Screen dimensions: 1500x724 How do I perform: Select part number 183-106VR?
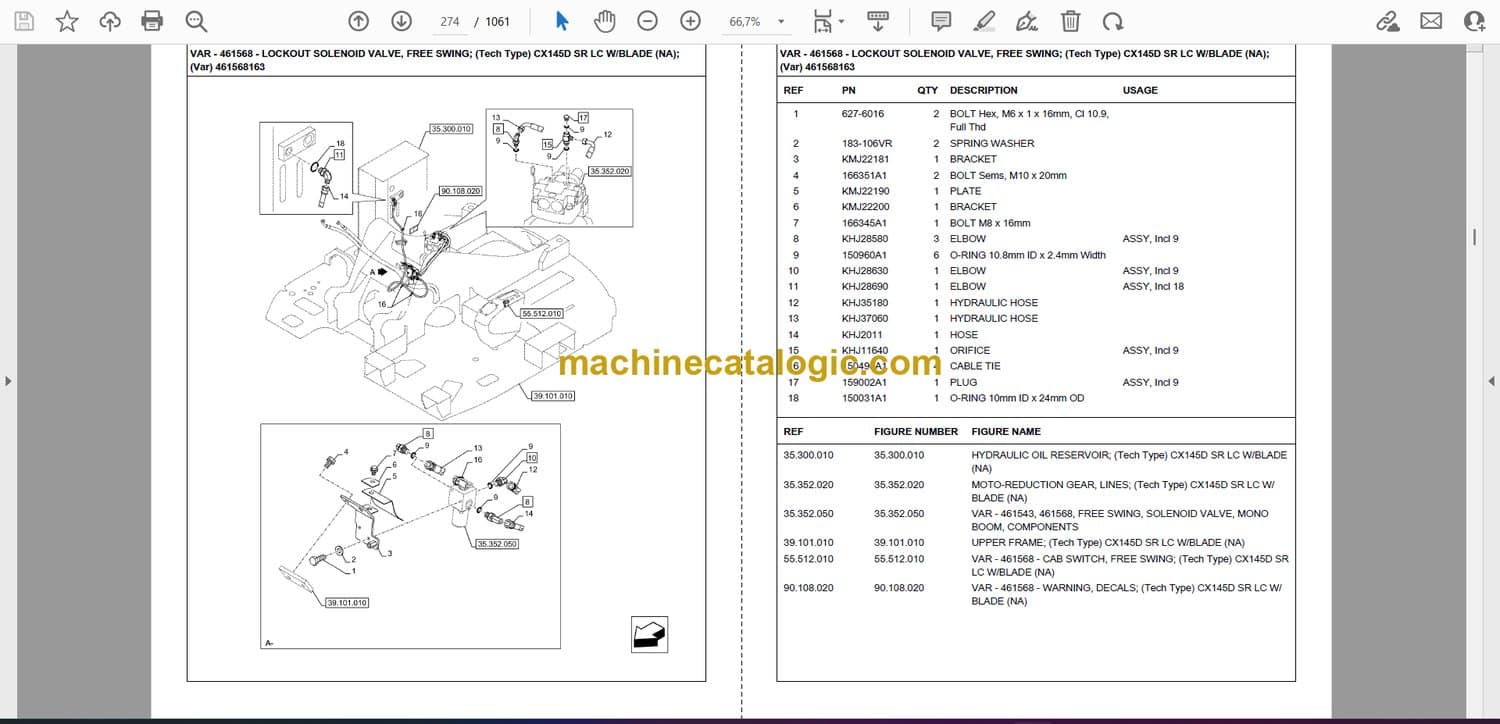point(867,144)
